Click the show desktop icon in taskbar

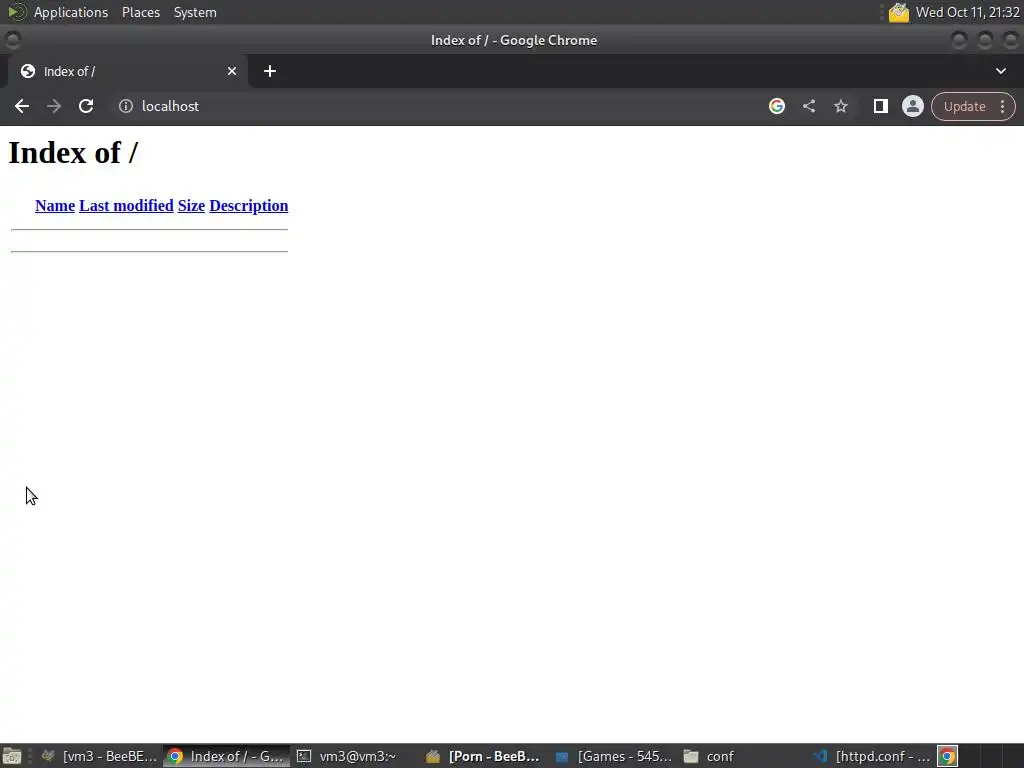coord(12,756)
